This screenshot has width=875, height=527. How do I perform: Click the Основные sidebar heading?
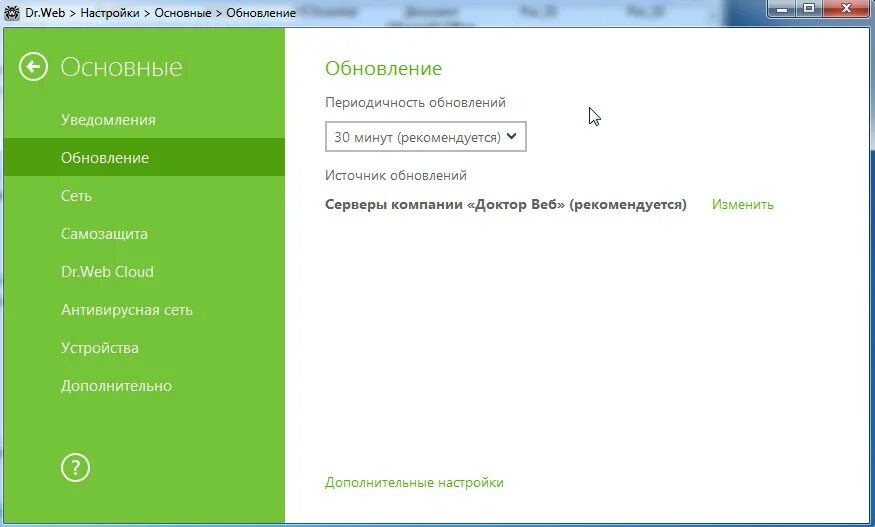(x=121, y=67)
